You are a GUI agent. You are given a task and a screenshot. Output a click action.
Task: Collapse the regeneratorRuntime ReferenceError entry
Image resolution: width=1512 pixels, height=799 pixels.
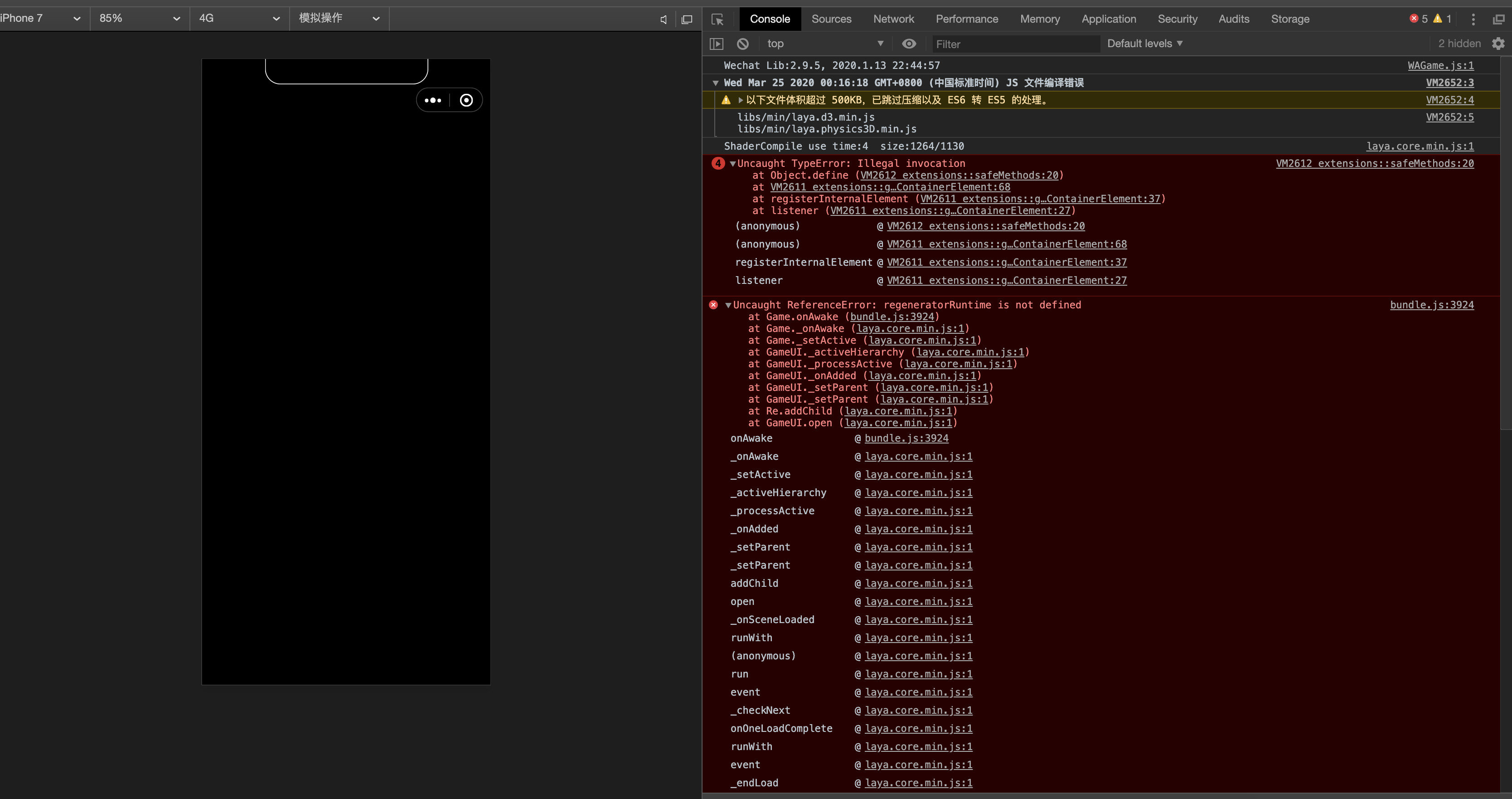click(728, 305)
